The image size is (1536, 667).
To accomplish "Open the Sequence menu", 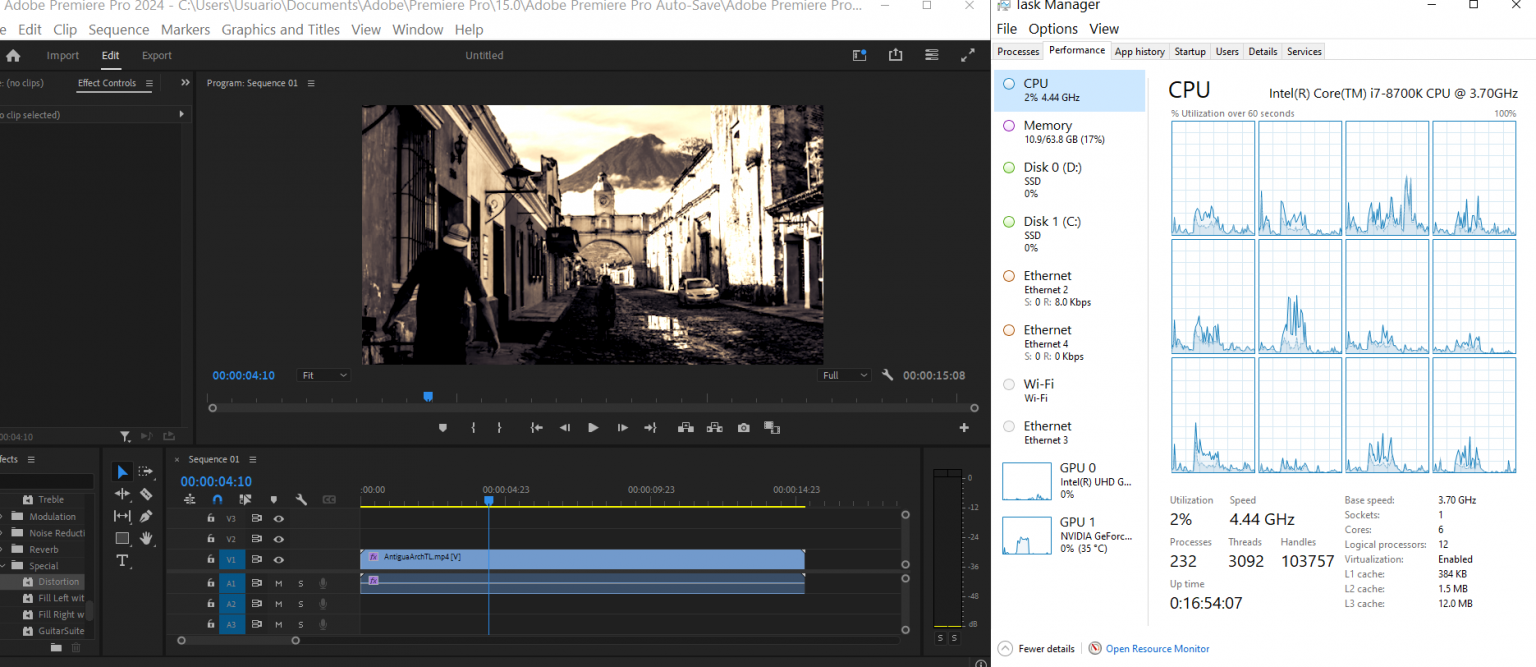I will (x=119, y=30).
